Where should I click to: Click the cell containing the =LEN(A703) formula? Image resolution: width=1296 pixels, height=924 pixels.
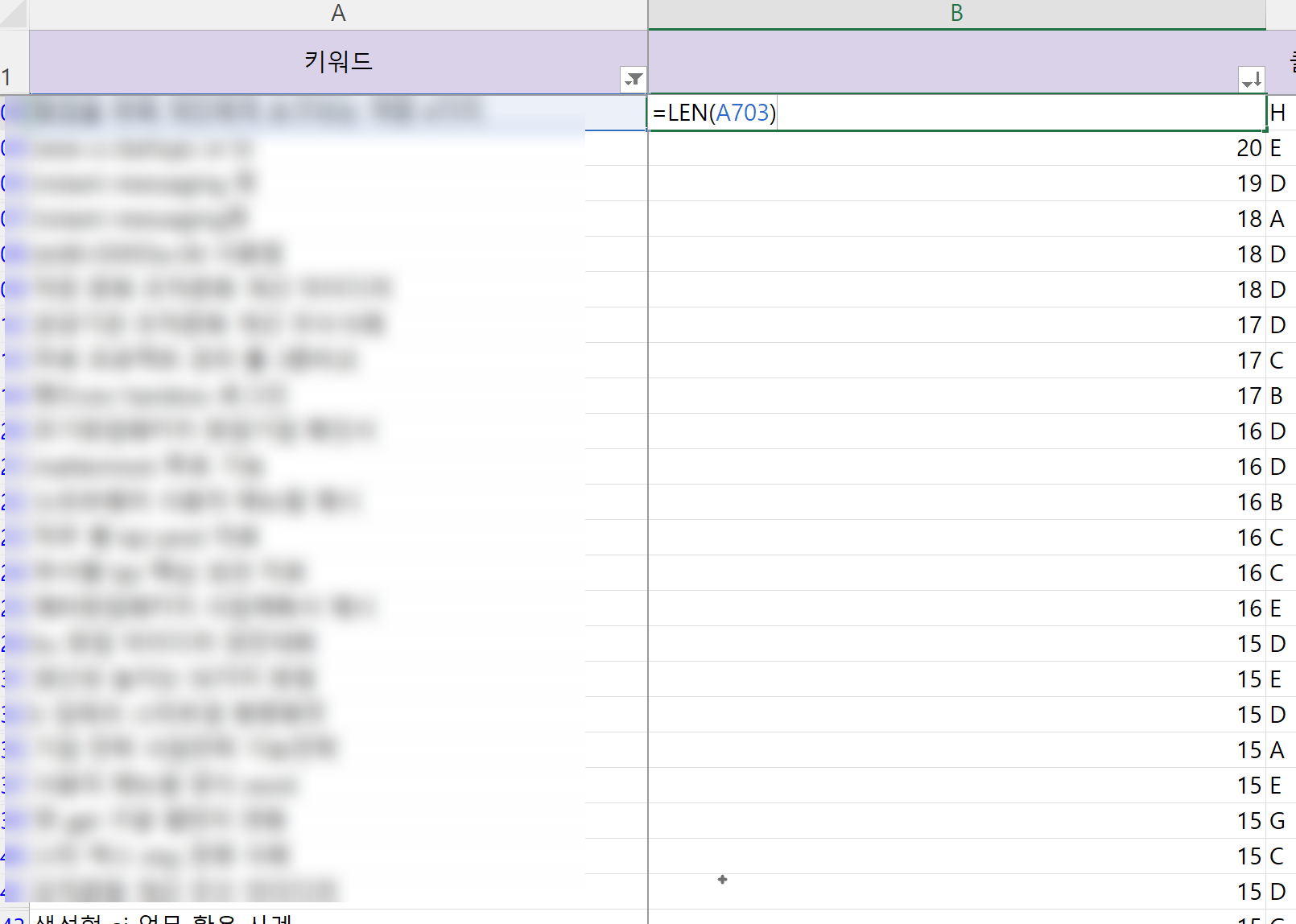956,113
